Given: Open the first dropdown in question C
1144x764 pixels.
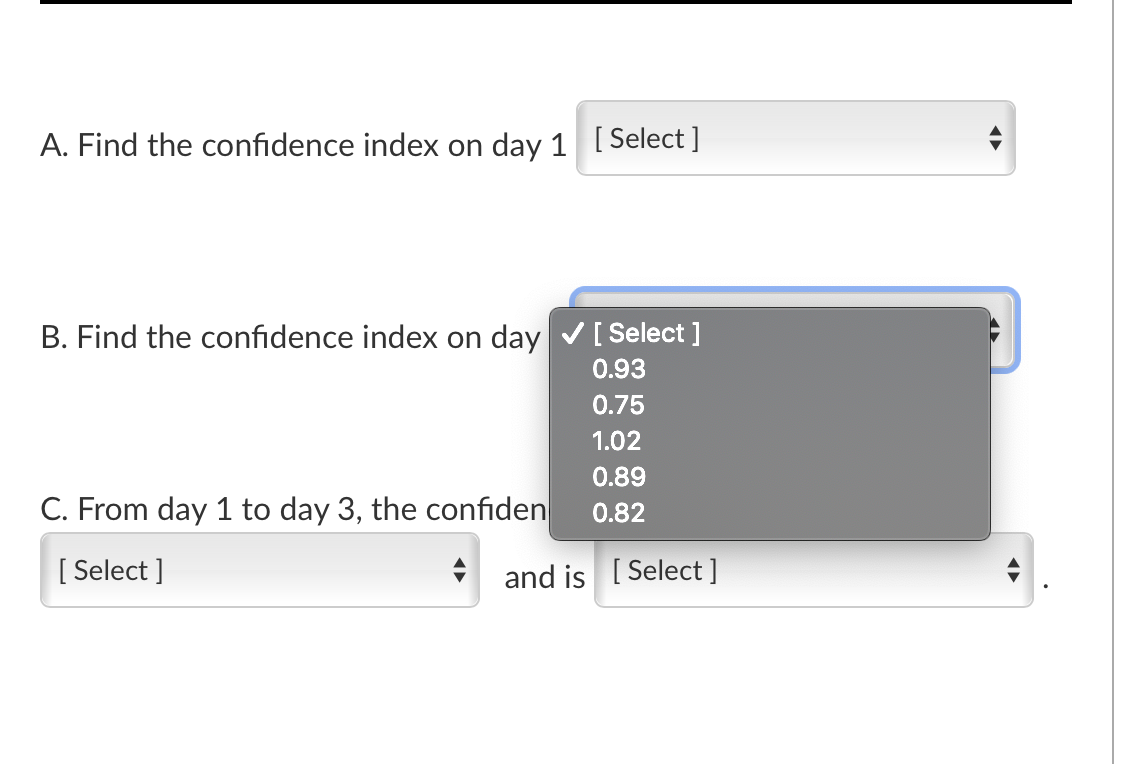Looking at the screenshot, I should [x=259, y=570].
